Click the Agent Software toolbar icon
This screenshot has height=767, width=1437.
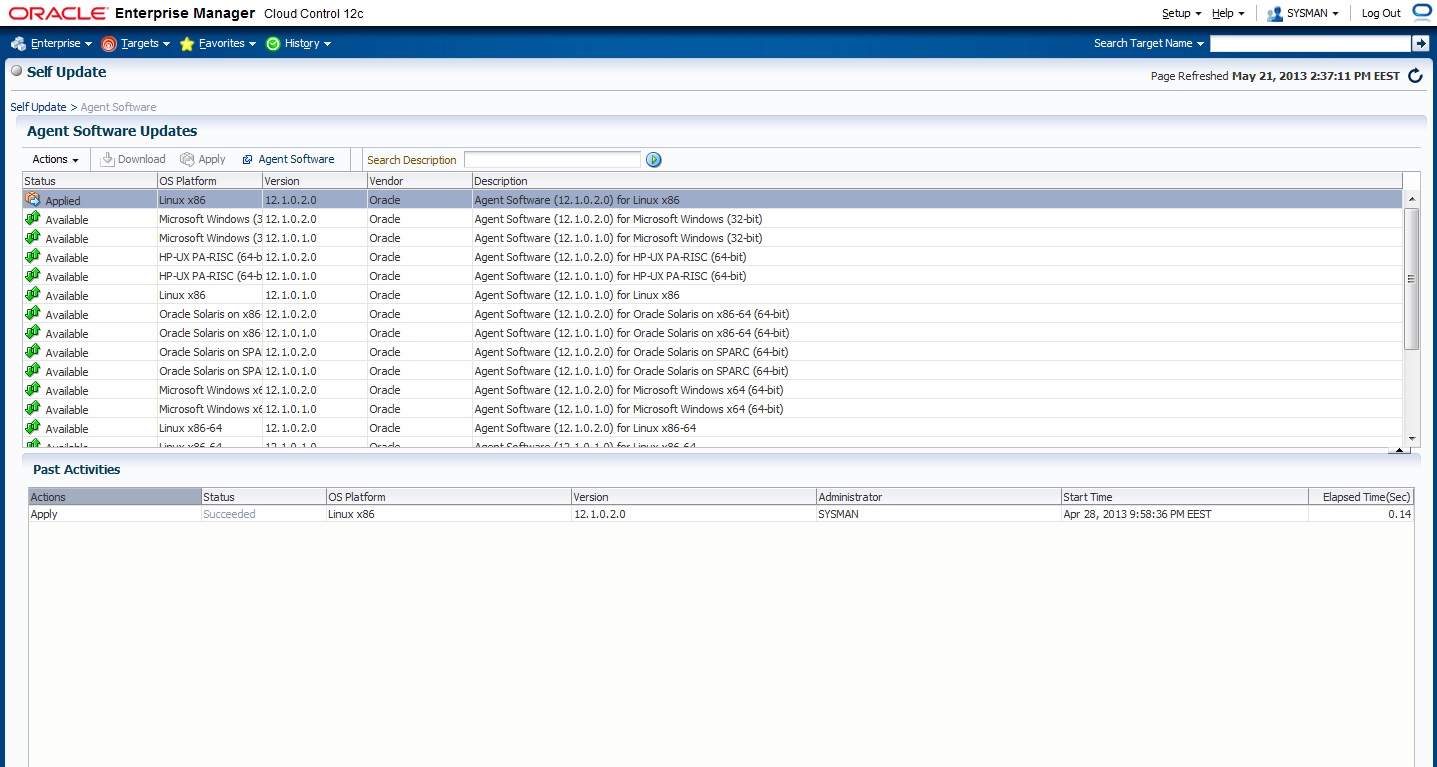tap(248, 160)
